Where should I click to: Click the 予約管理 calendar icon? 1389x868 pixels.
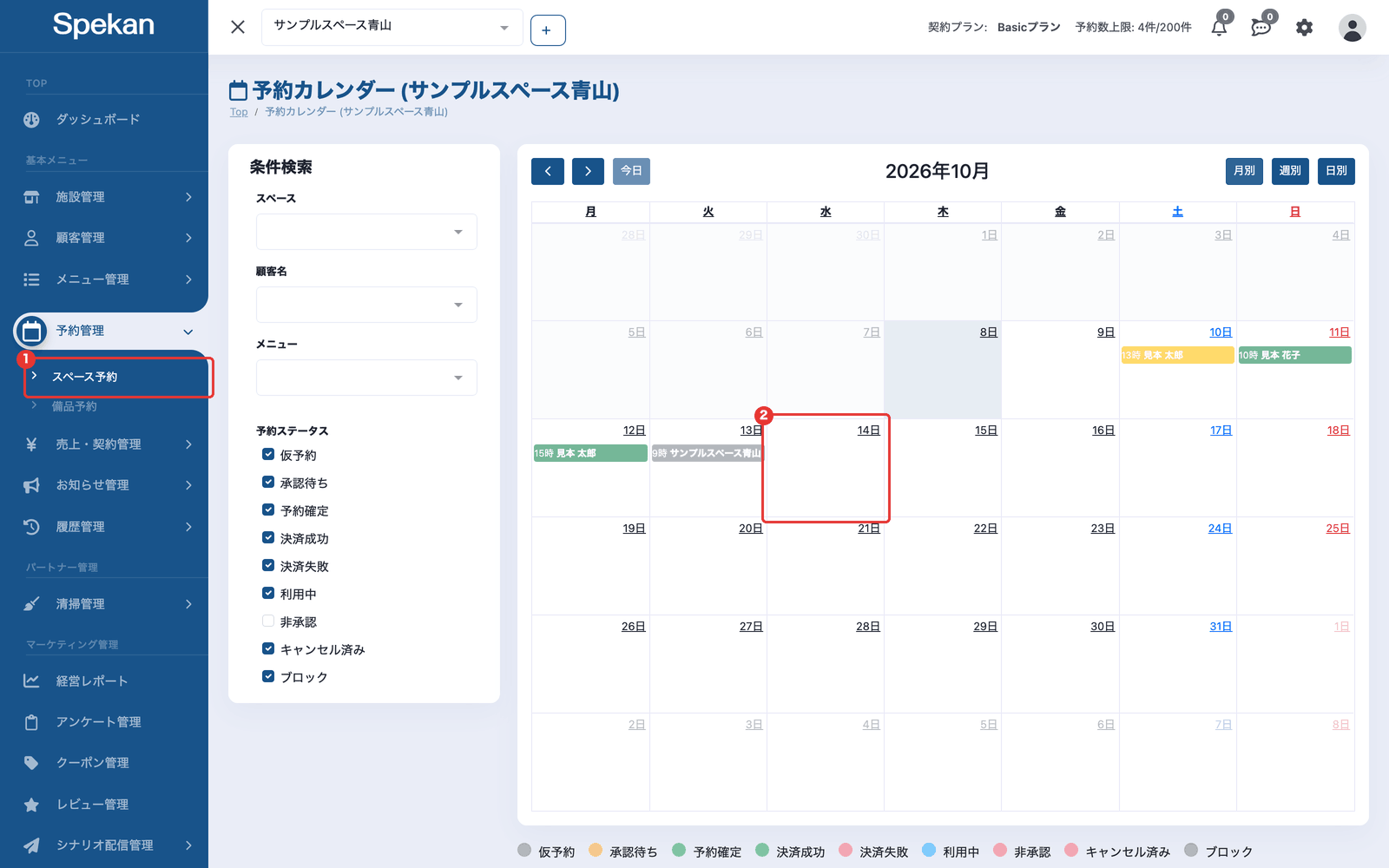pos(31,331)
